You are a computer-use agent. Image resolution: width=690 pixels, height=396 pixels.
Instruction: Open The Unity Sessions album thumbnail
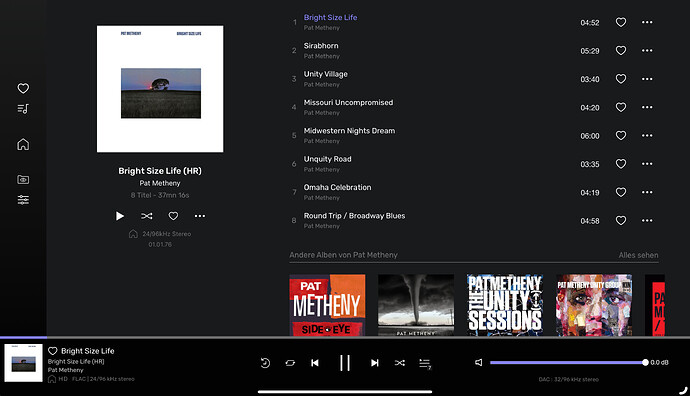point(505,305)
